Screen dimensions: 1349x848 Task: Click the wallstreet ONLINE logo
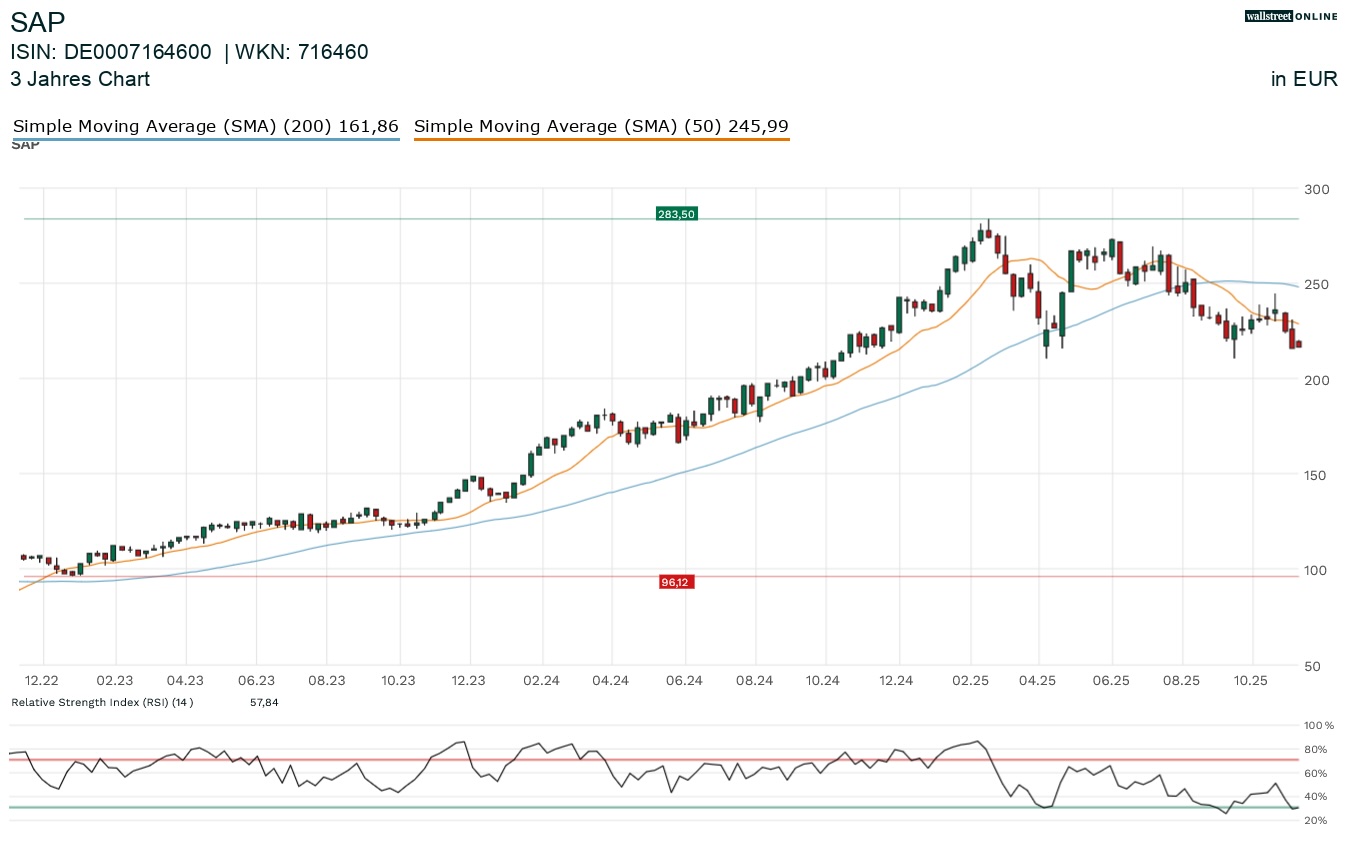(1291, 16)
